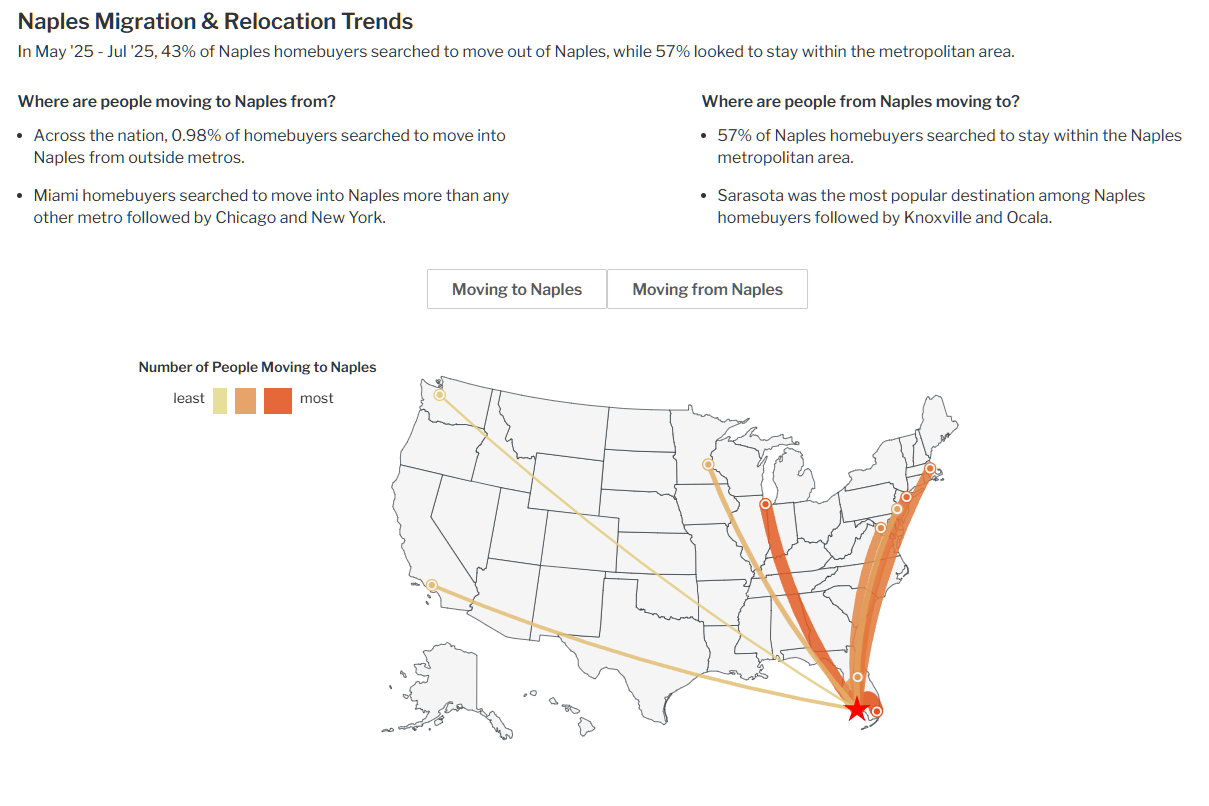Select the Minneapolis origin marker
Image resolution: width=1209 pixels, height=806 pixels.
pos(708,464)
